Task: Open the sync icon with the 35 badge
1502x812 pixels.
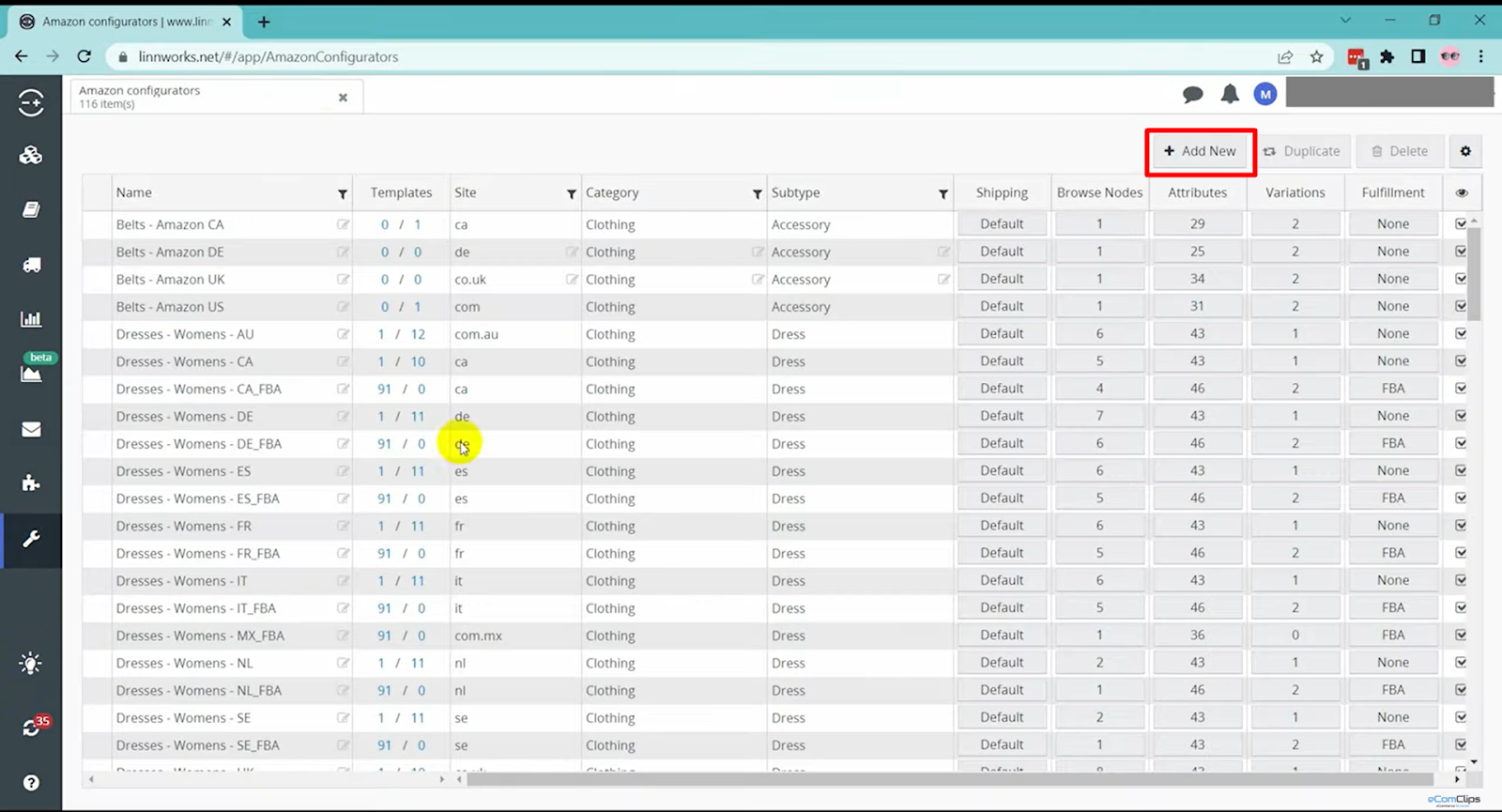Action: [x=32, y=728]
